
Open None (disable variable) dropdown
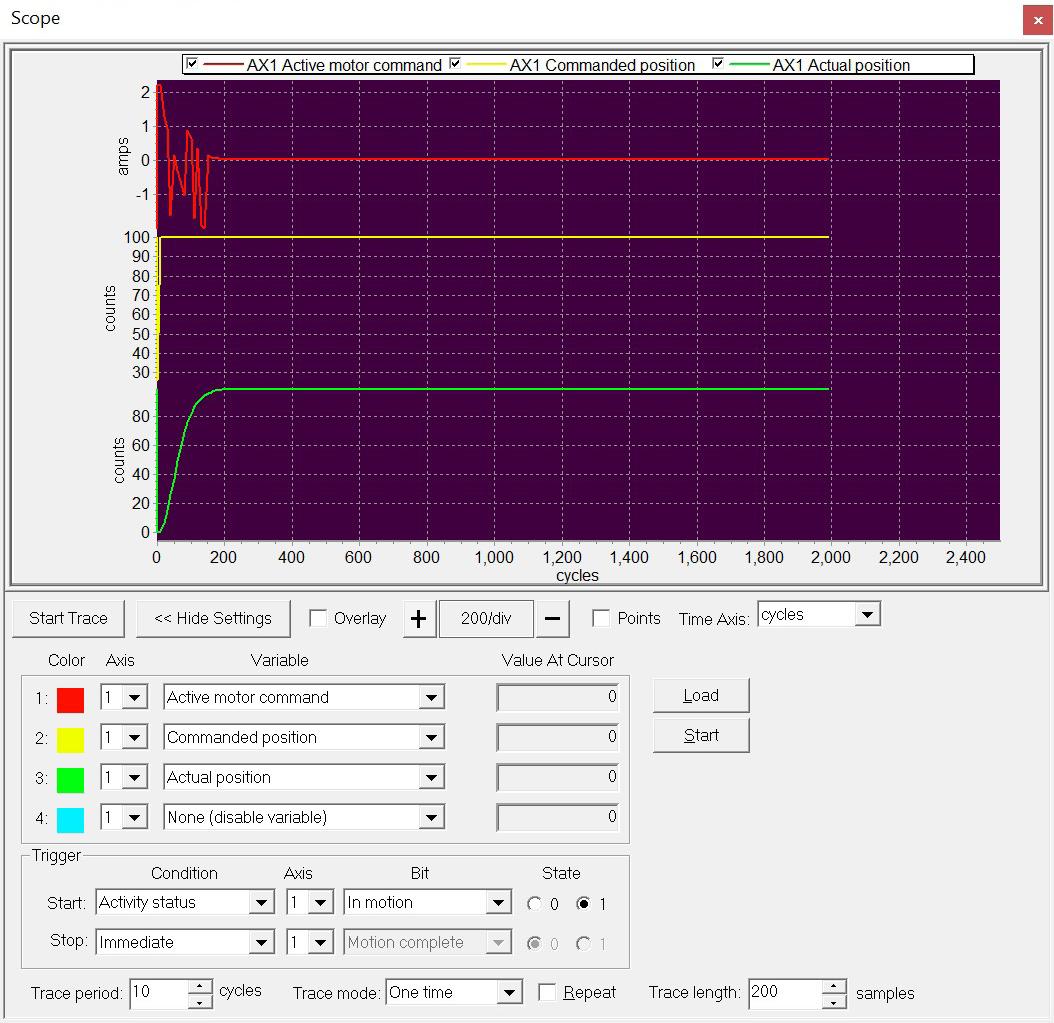click(431, 818)
